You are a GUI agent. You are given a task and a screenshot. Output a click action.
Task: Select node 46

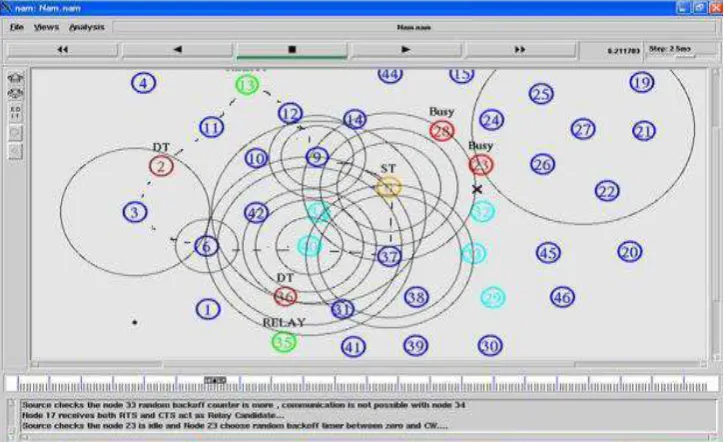tap(562, 297)
